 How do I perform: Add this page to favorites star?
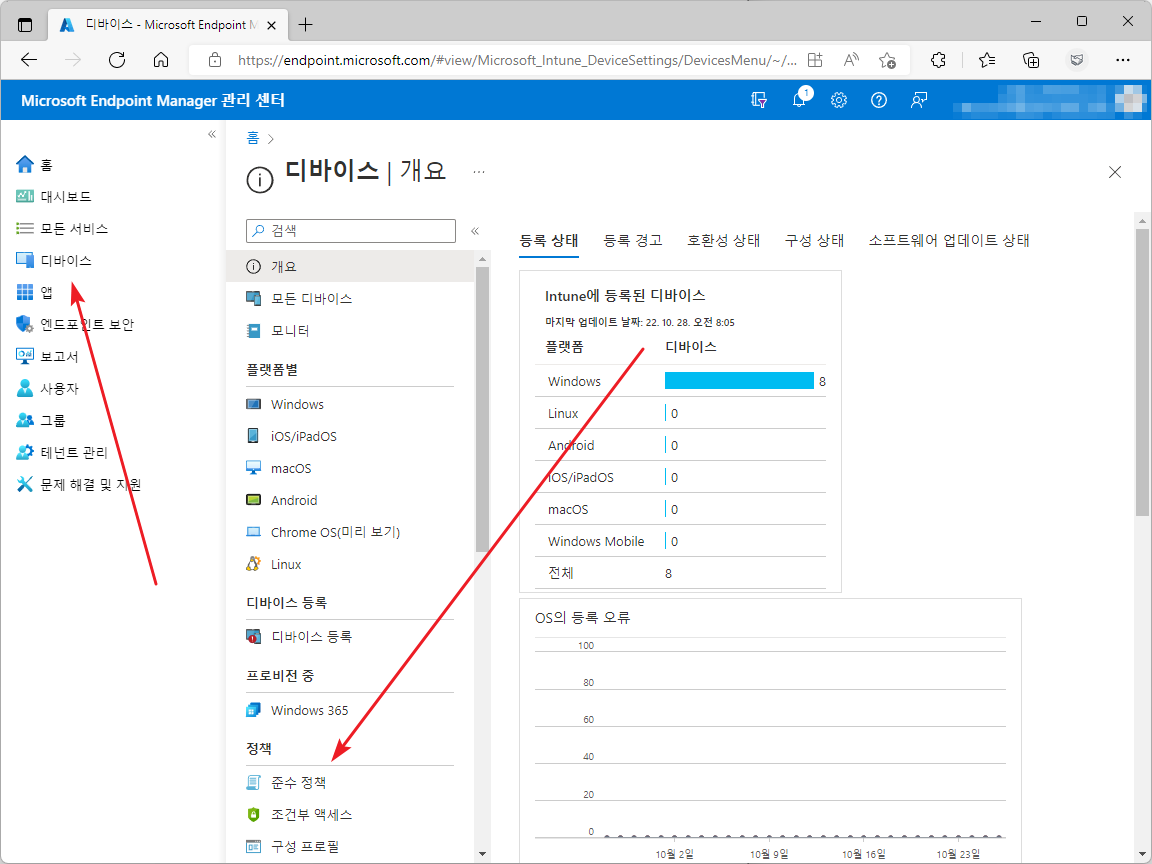coord(888,60)
